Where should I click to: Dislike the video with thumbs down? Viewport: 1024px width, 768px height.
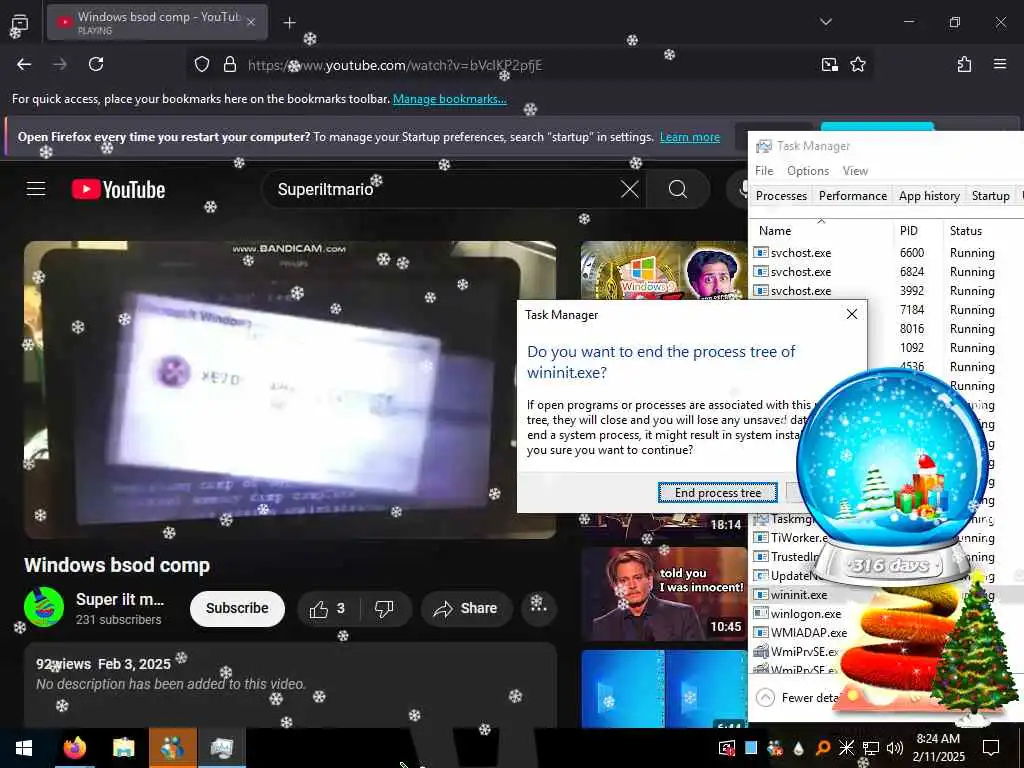coord(384,609)
